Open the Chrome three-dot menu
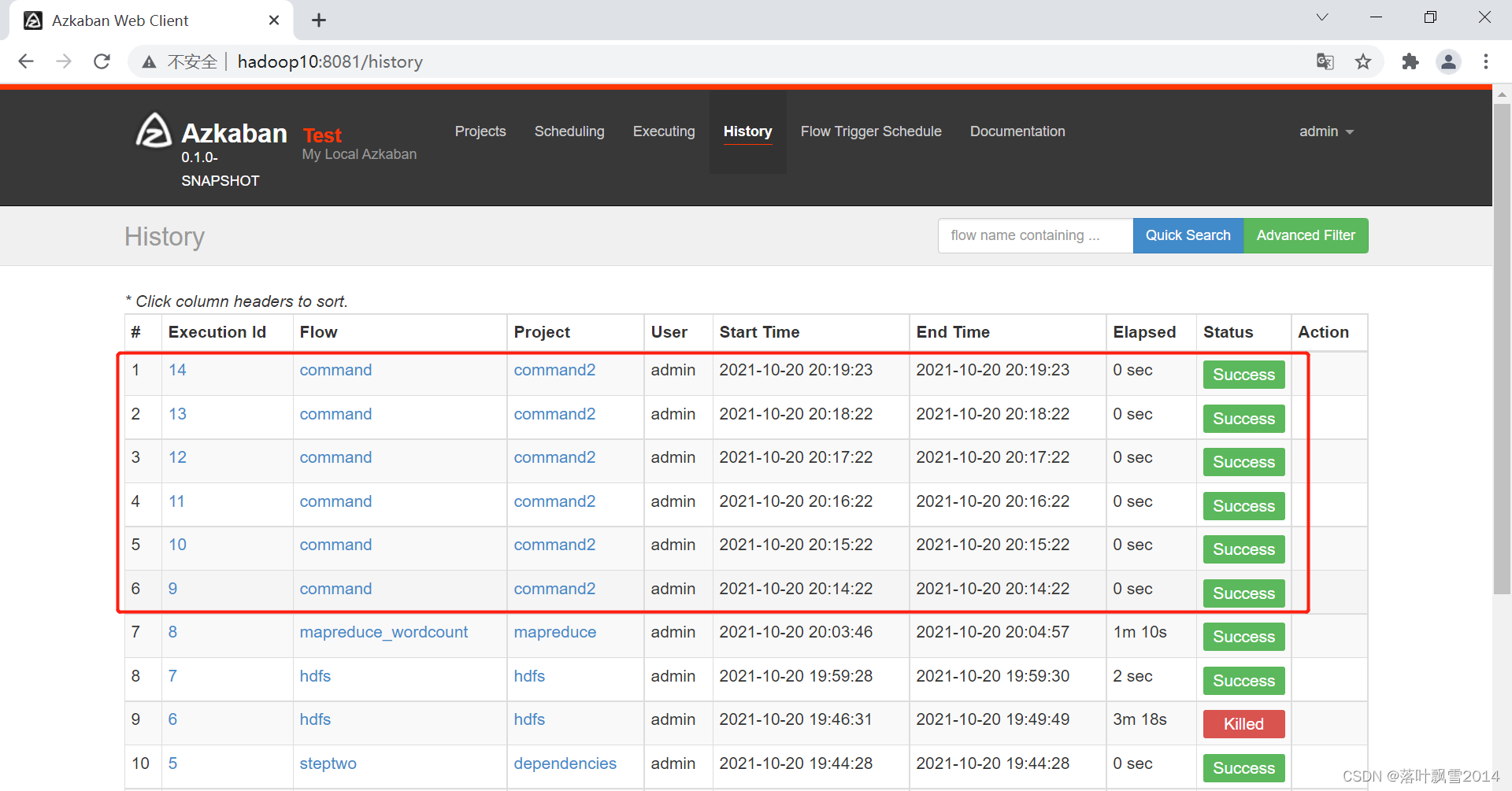The image size is (1512, 791). (x=1486, y=61)
